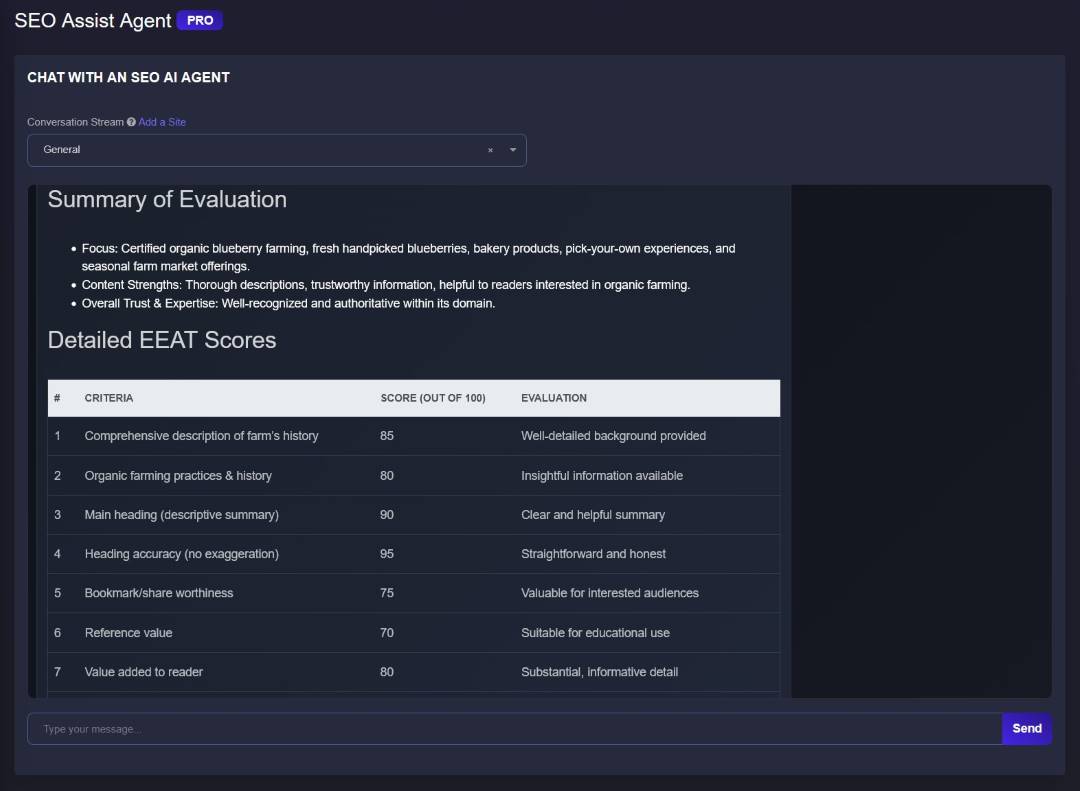Click 'Clear and helpful summary' evaluation
Viewport: 1080px width, 791px height.
coord(593,515)
